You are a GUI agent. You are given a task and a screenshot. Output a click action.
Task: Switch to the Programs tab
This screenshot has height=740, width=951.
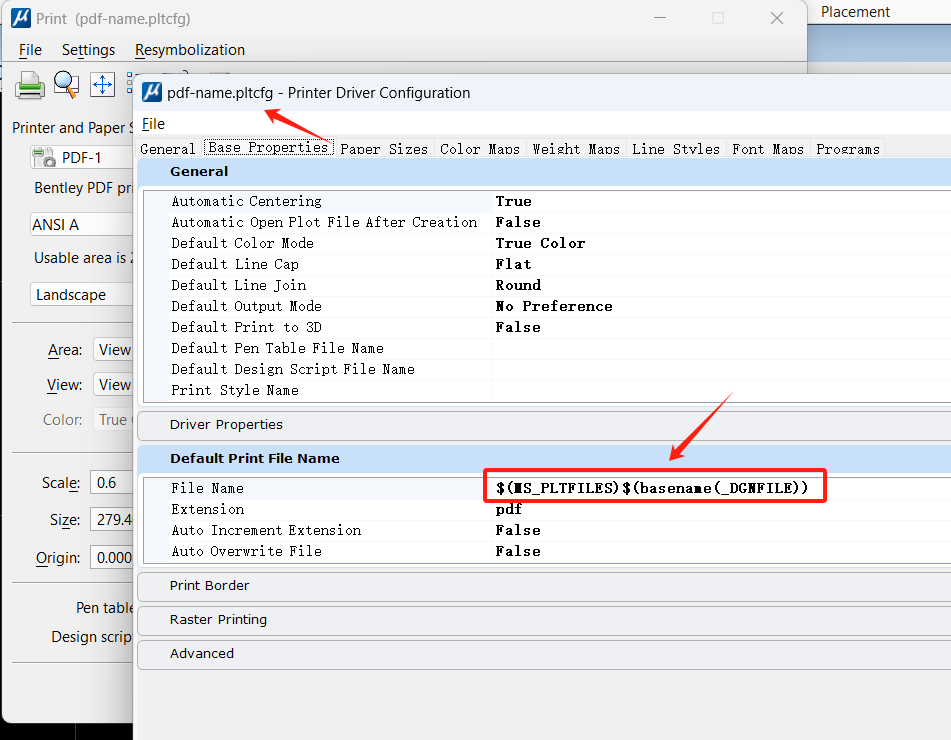848,149
